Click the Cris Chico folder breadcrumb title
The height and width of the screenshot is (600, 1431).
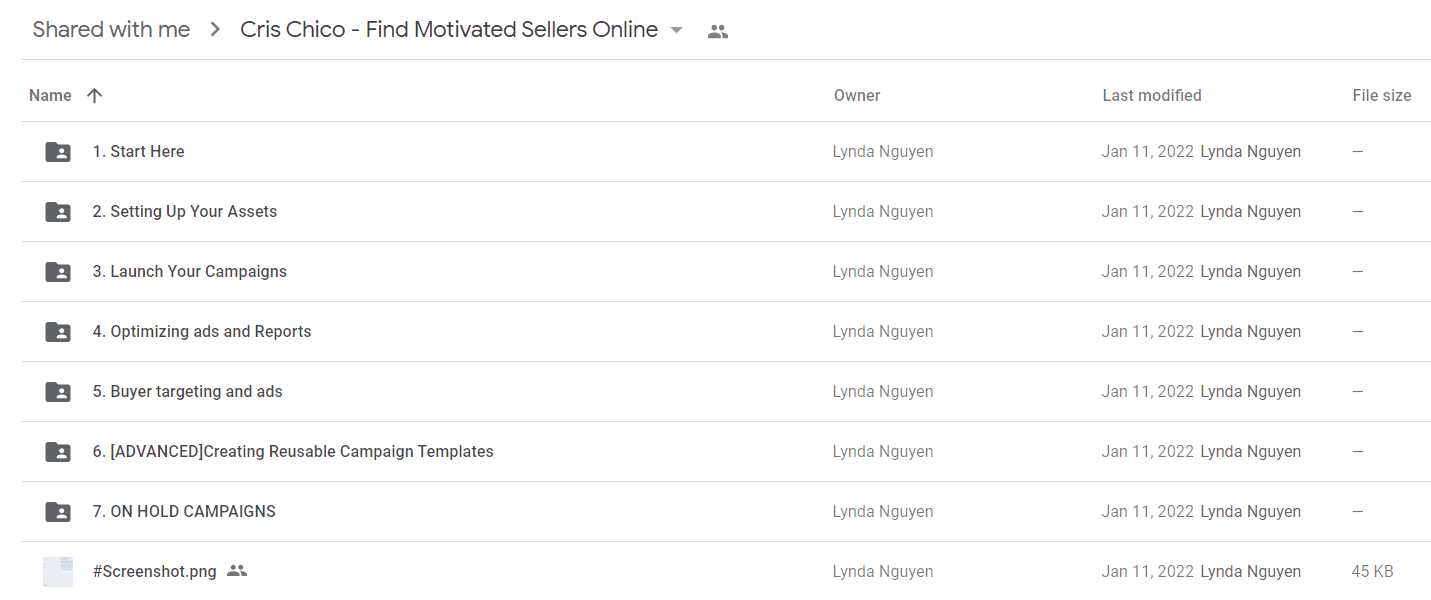(x=449, y=30)
